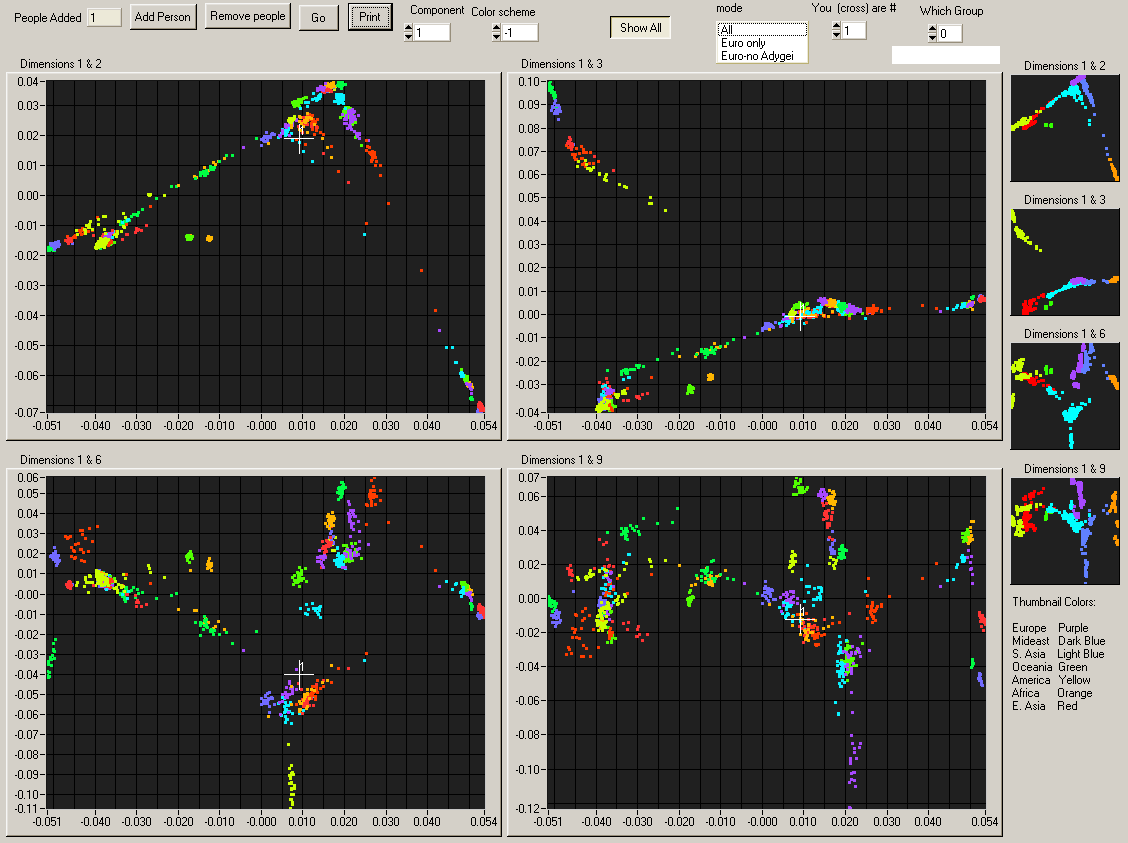
Task: Click the white cross marker in Dimensions 1 & 6 plot
Action: 299,674
